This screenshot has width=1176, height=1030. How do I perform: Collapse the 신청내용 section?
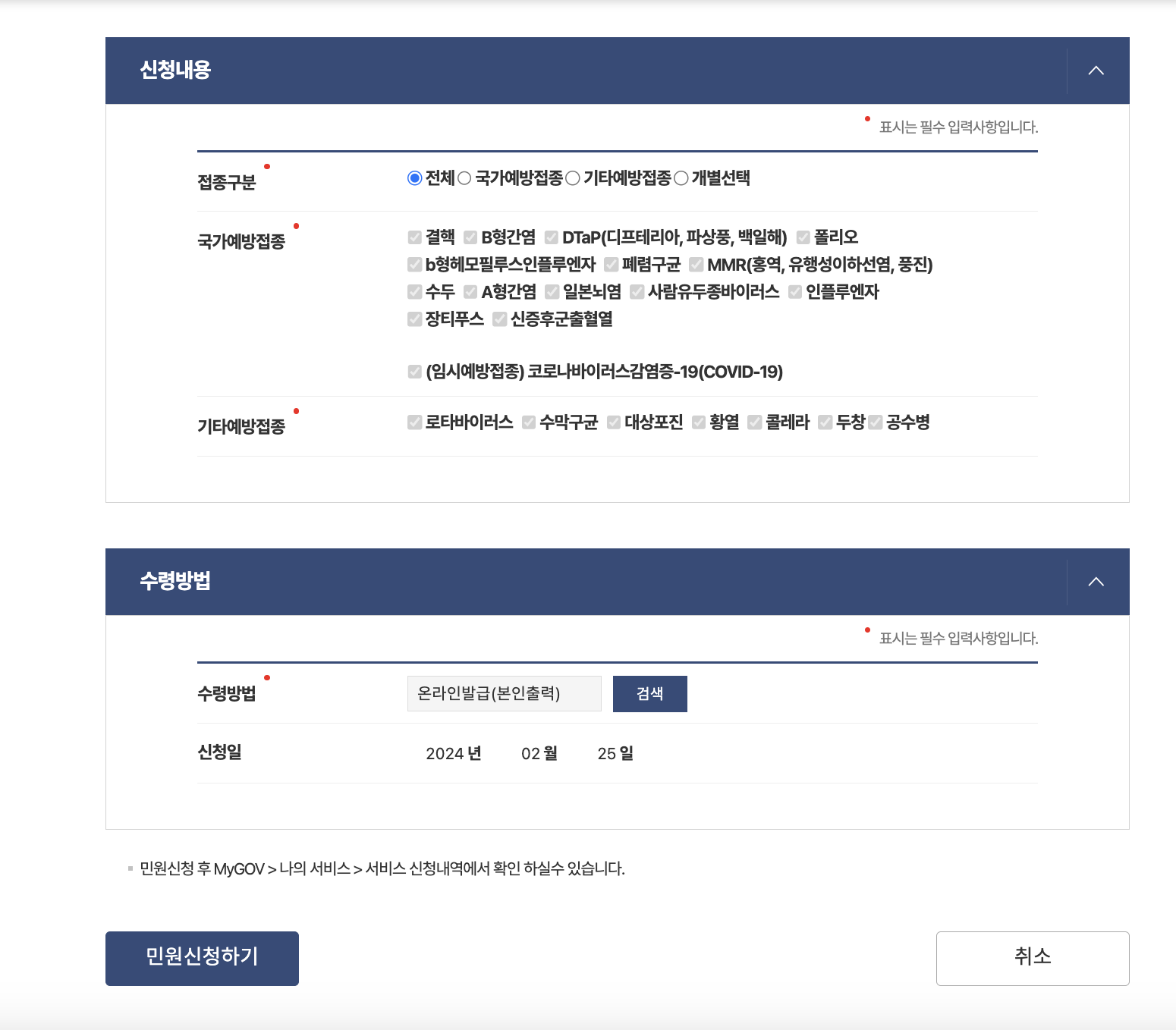[1095, 70]
